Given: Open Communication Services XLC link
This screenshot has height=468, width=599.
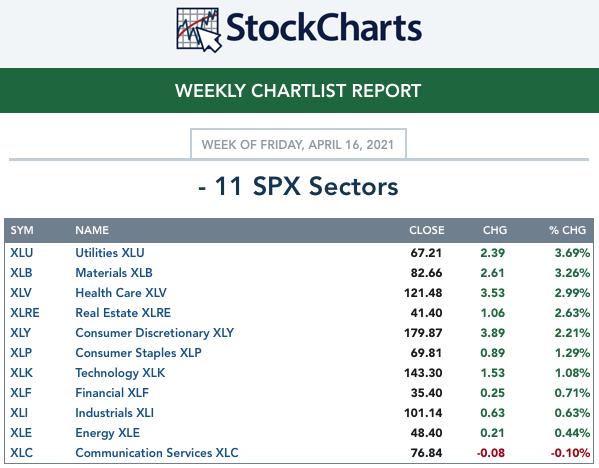Looking at the screenshot, I should [x=157, y=453].
